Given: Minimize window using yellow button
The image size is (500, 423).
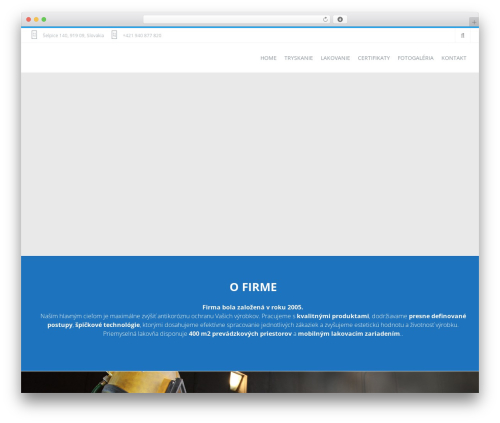Looking at the screenshot, I should click(36, 19).
